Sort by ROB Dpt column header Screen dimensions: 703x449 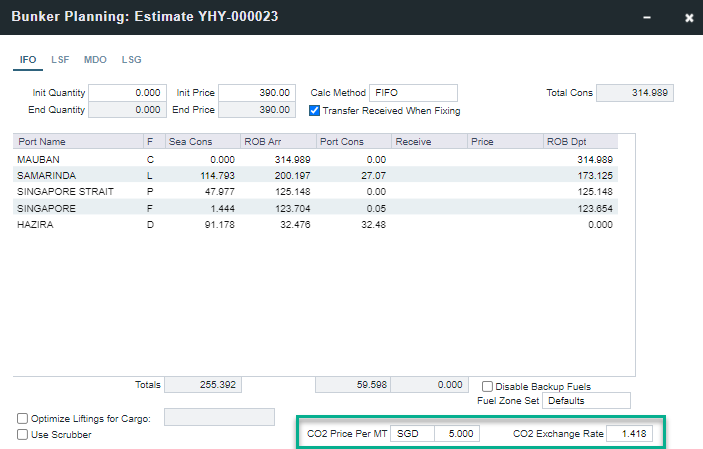point(580,142)
